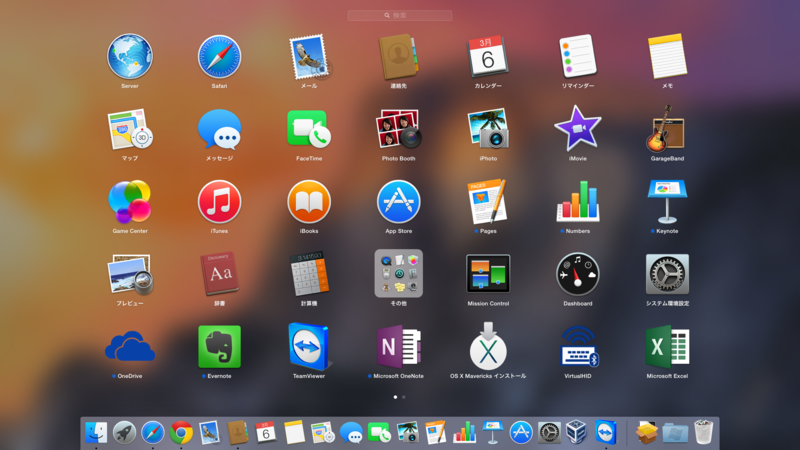Open iPhoto from the Launchpad grid
The image size is (800, 450).
click(488, 129)
